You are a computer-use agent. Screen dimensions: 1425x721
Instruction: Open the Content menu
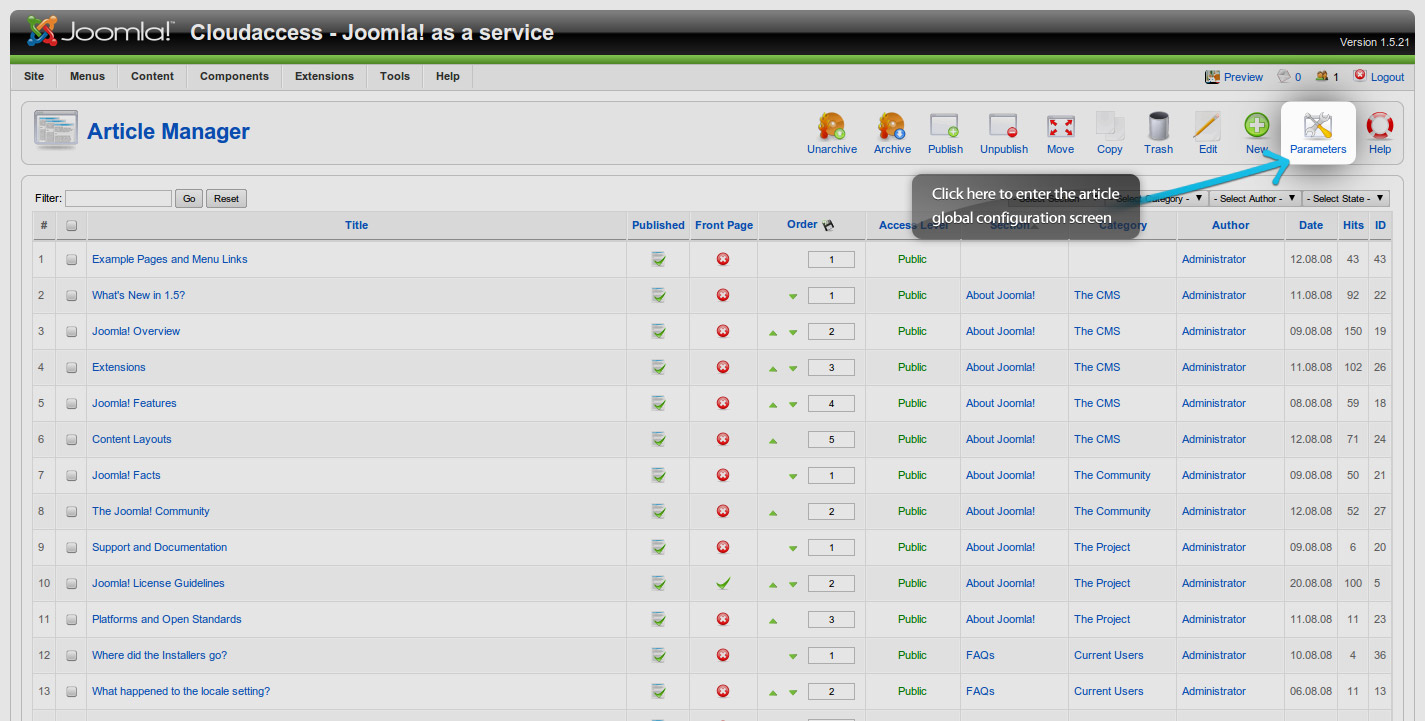152,76
